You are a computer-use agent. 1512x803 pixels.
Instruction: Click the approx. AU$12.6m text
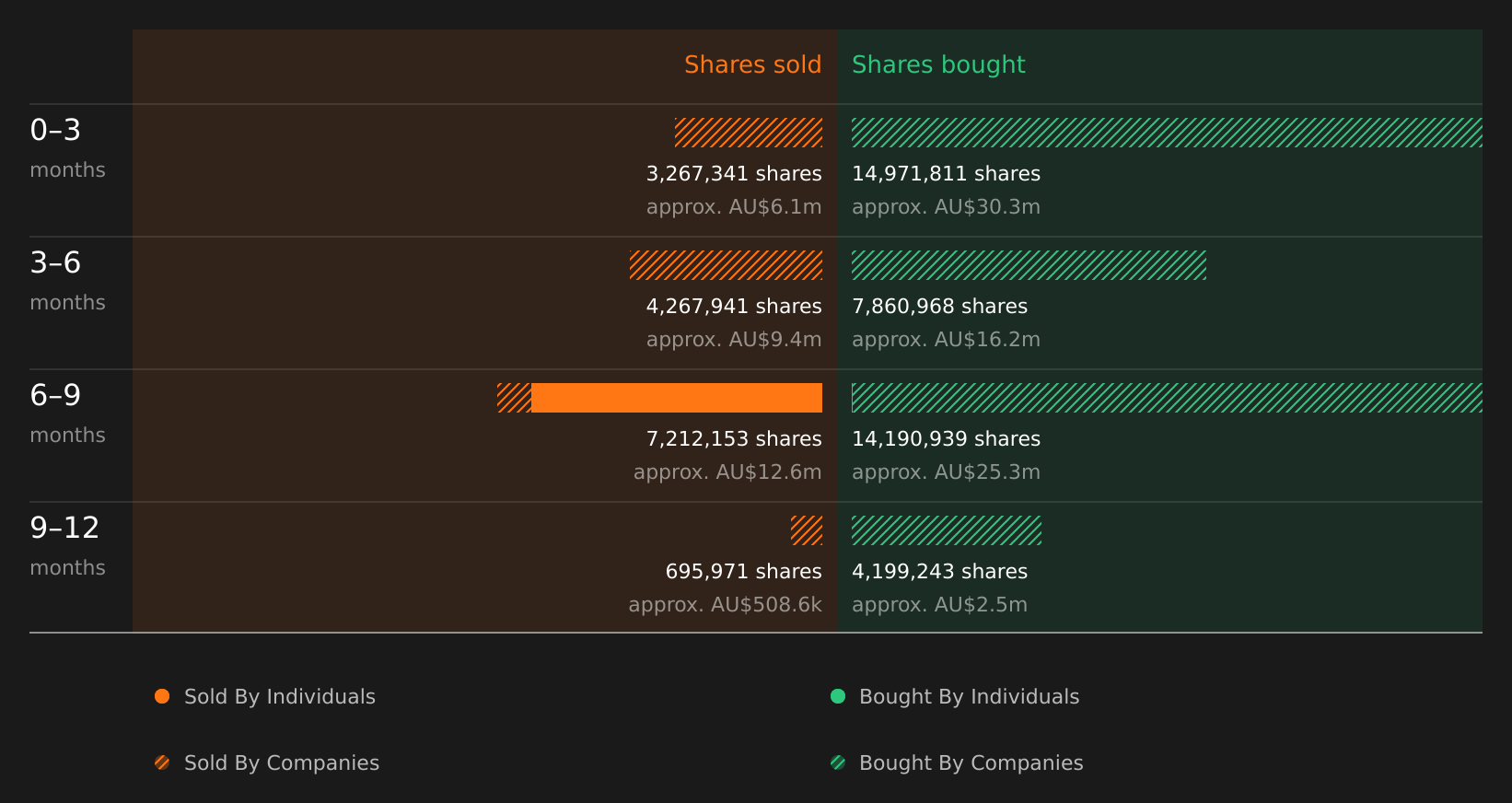[727, 472]
